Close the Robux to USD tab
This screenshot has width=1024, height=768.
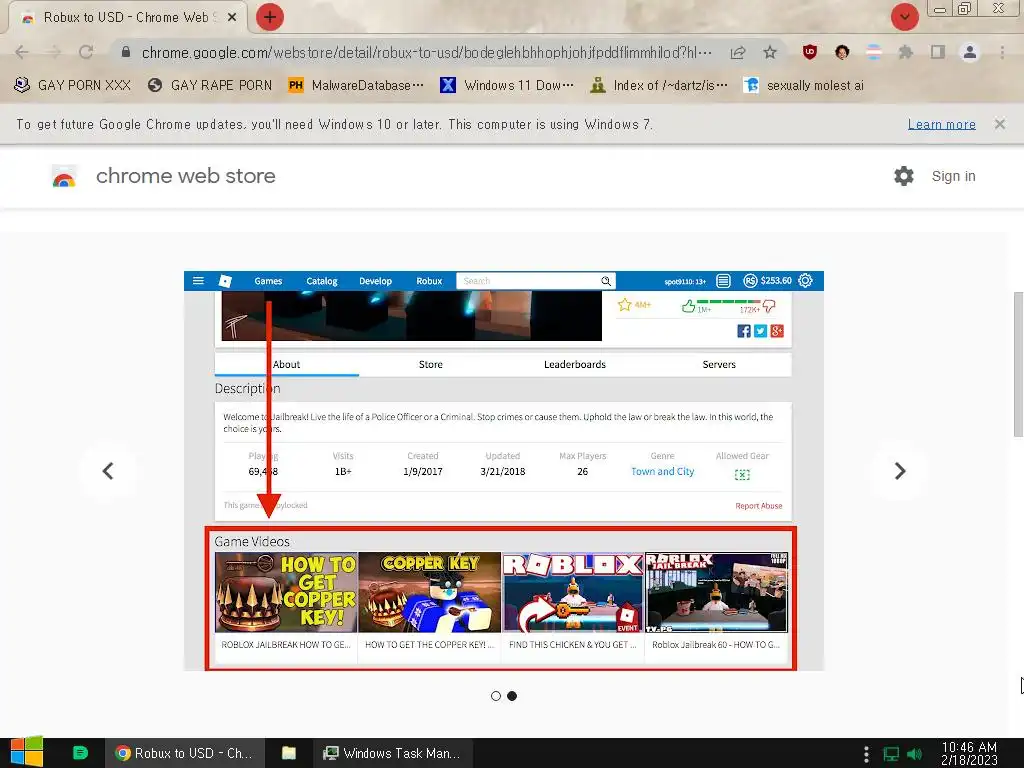[232, 18]
